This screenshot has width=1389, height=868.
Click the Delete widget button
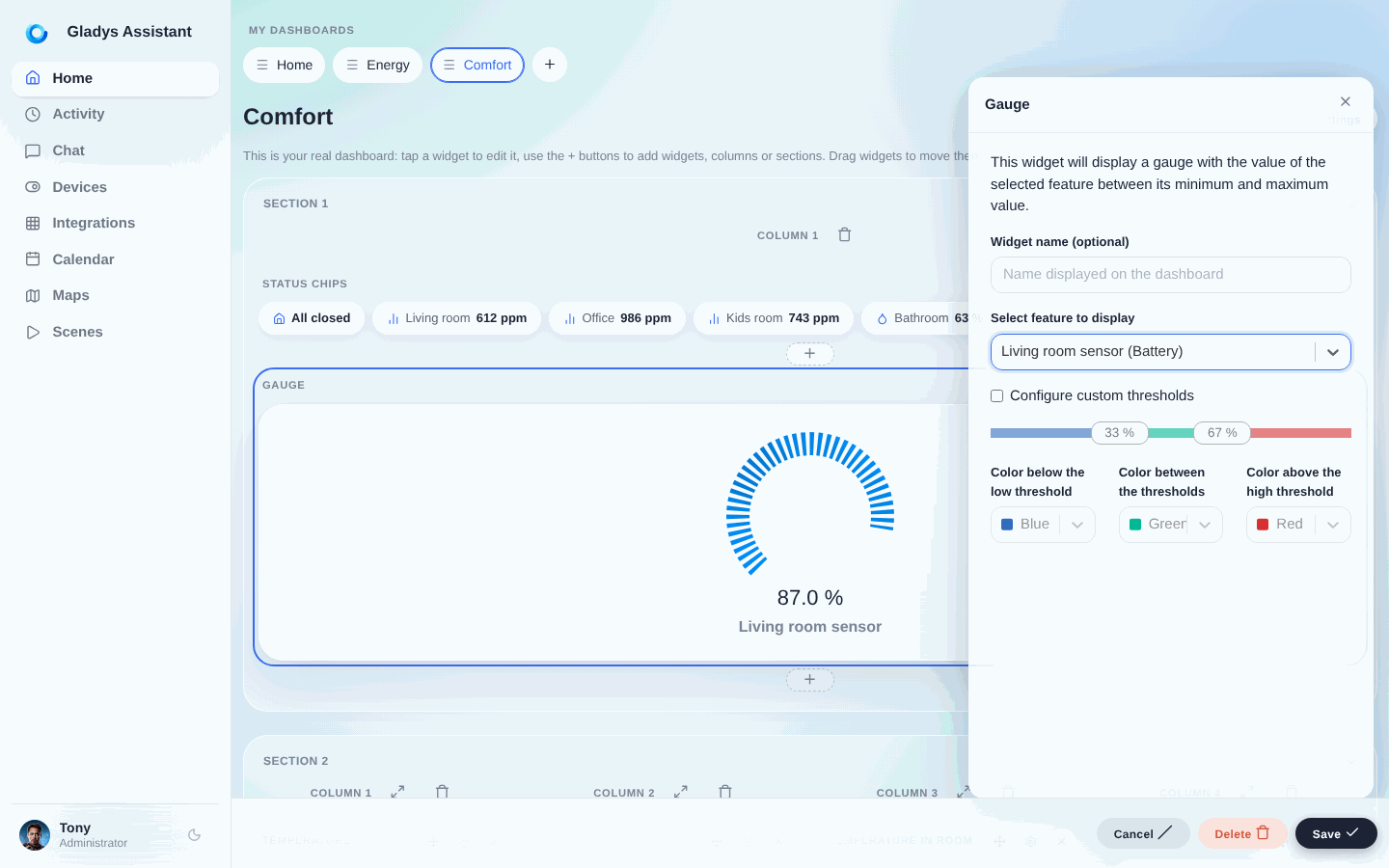click(x=1242, y=833)
